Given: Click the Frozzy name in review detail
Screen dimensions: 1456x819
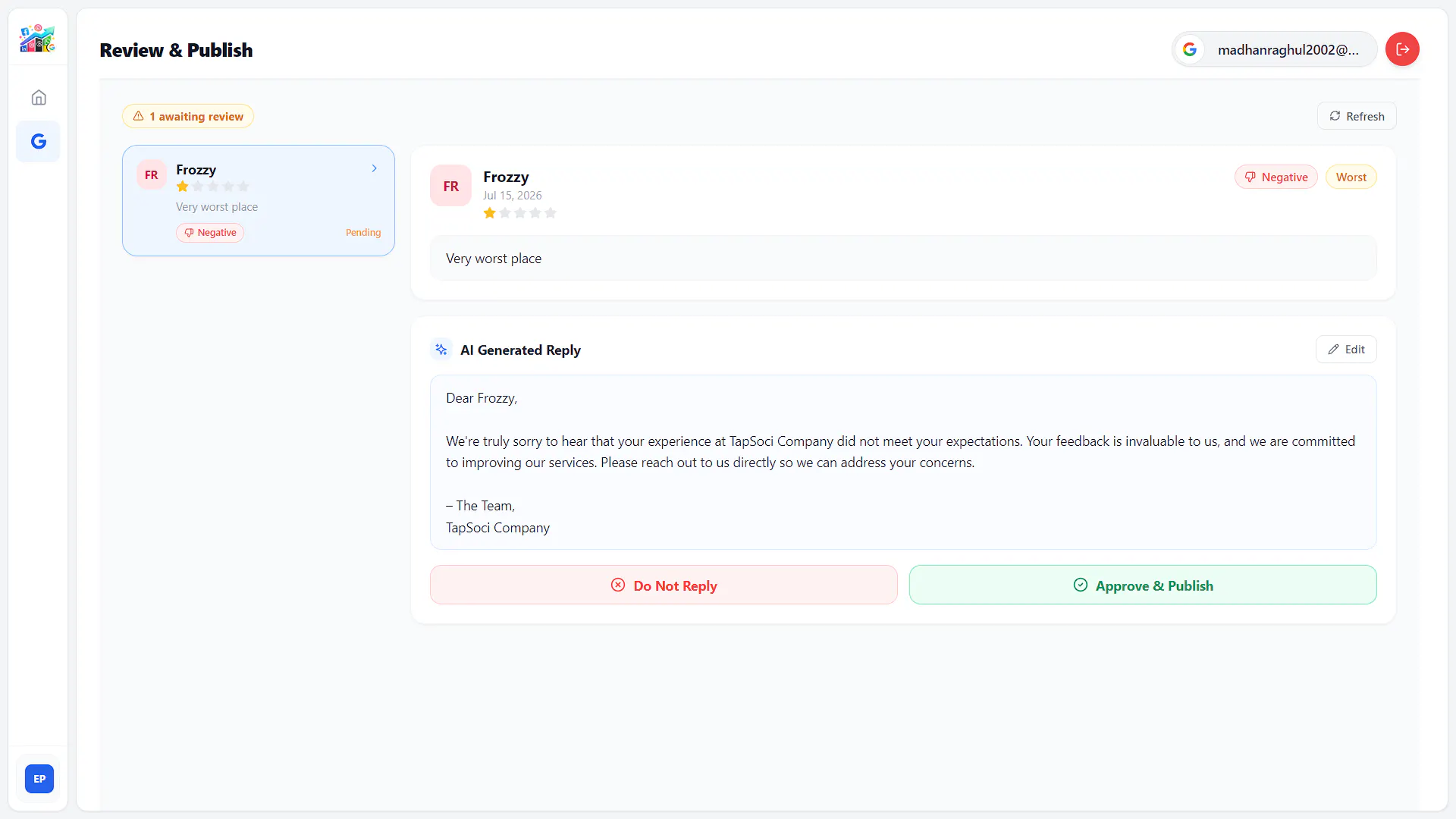Looking at the screenshot, I should click(x=506, y=177).
